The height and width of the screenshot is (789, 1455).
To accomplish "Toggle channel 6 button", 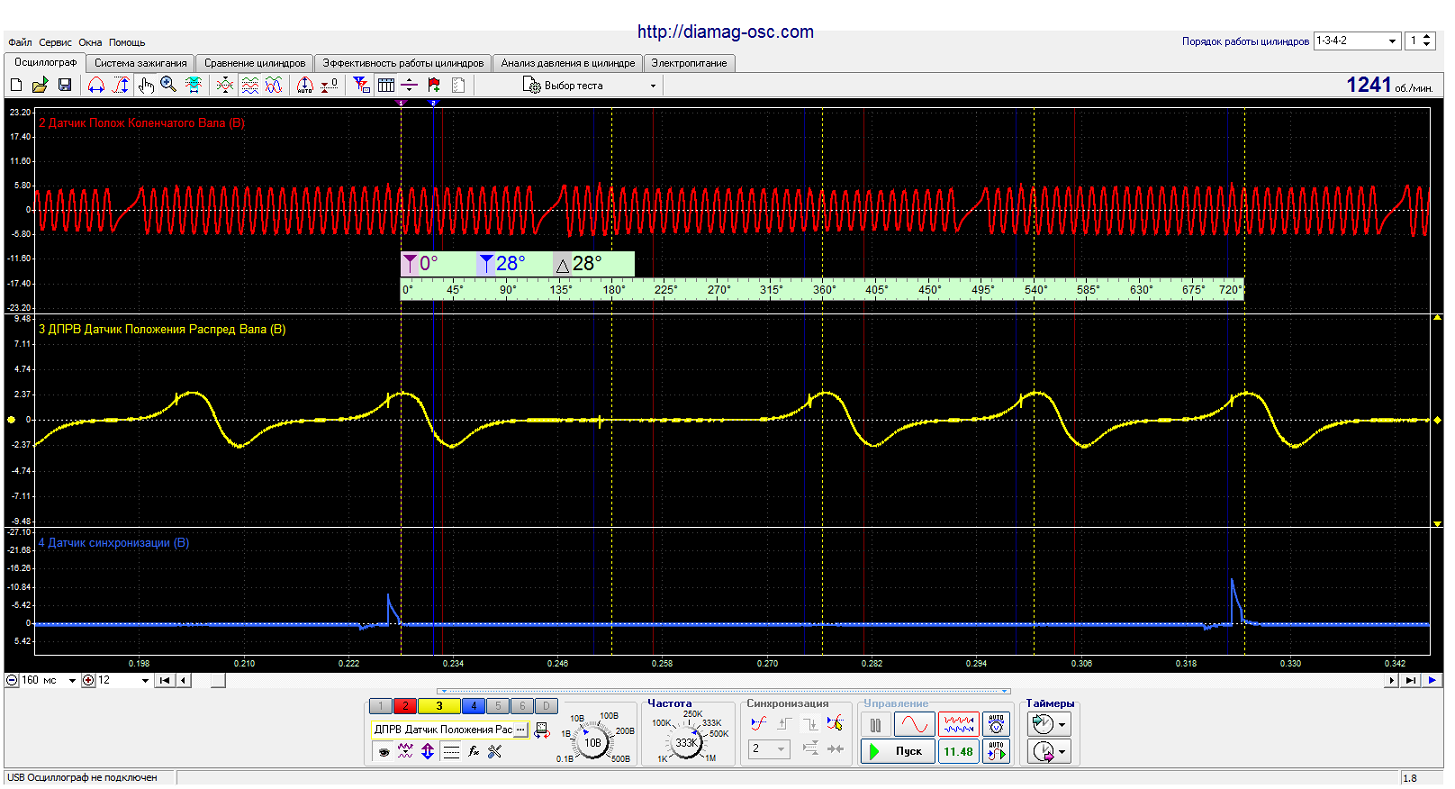I will click(521, 706).
